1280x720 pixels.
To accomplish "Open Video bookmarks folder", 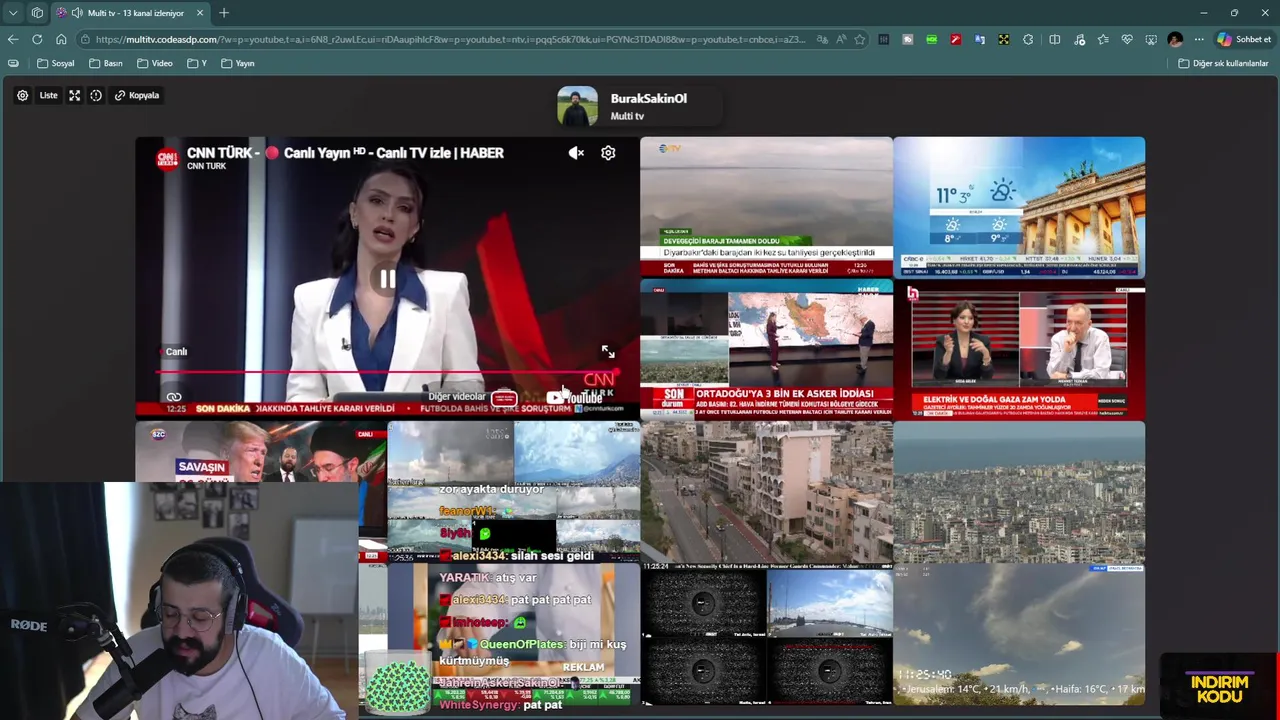I will 155,63.
